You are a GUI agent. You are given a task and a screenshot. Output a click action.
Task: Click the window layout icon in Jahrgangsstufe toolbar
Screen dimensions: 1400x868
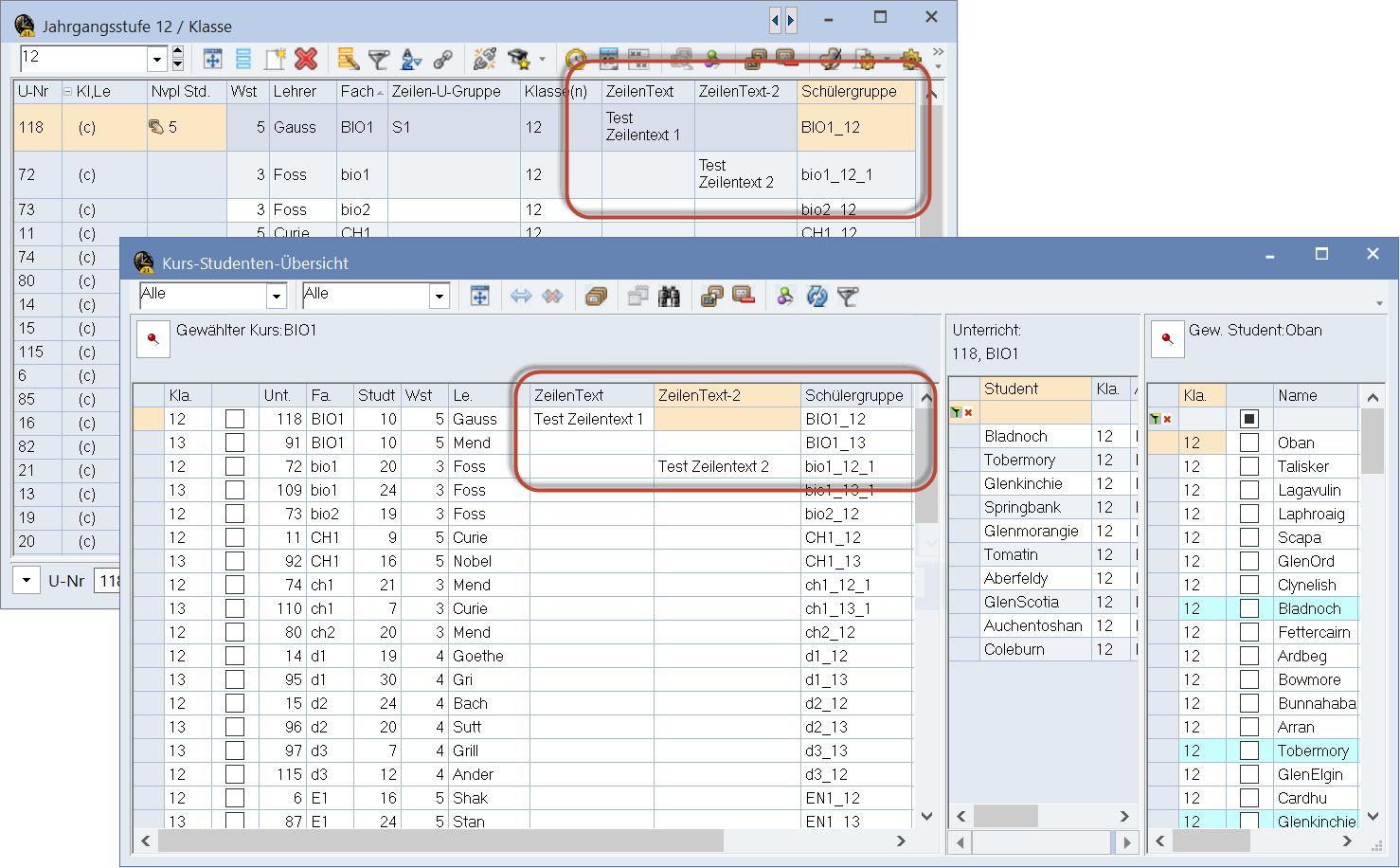click(x=213, y=59)
